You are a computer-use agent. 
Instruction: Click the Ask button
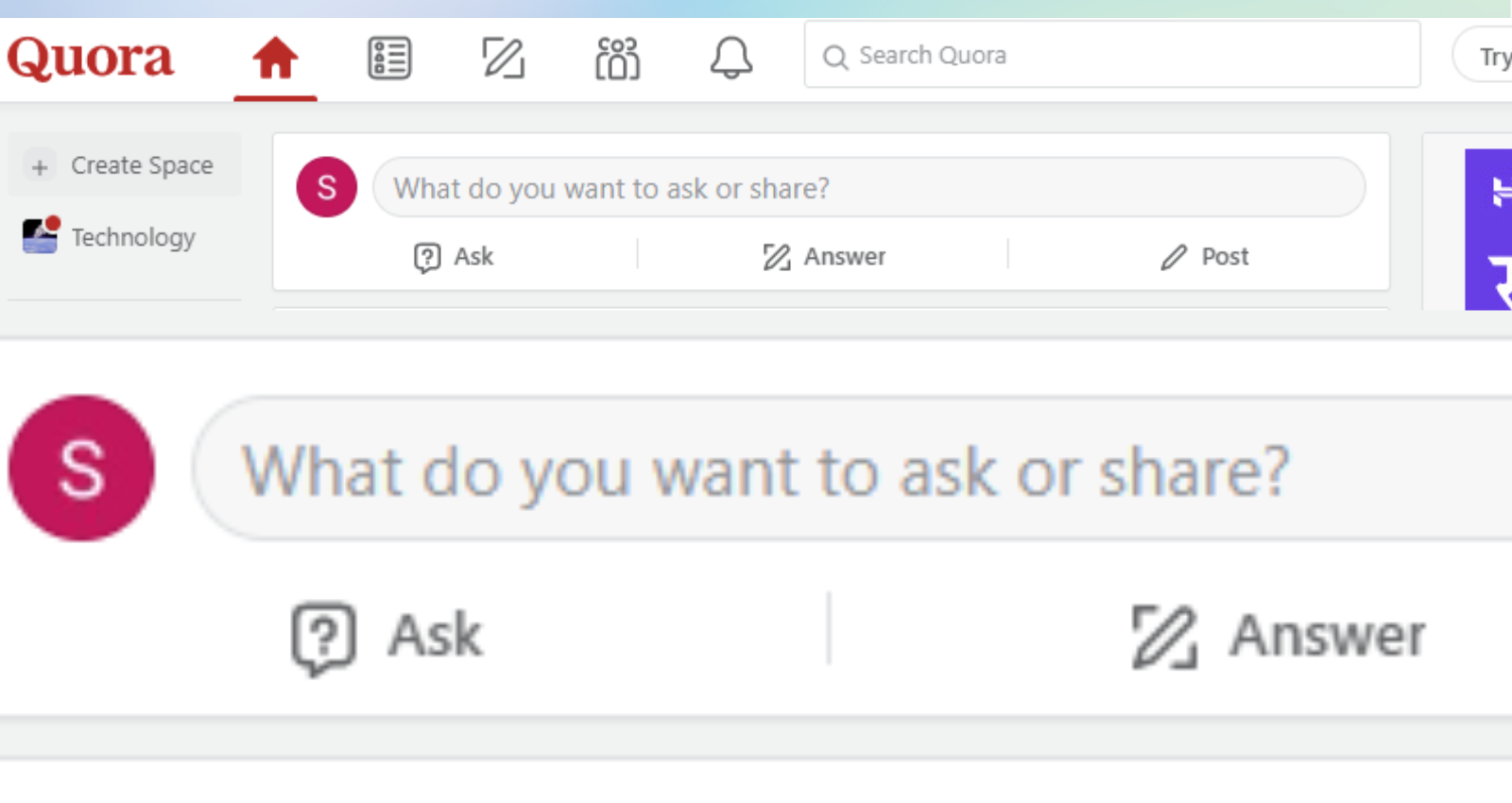[455, 256]
